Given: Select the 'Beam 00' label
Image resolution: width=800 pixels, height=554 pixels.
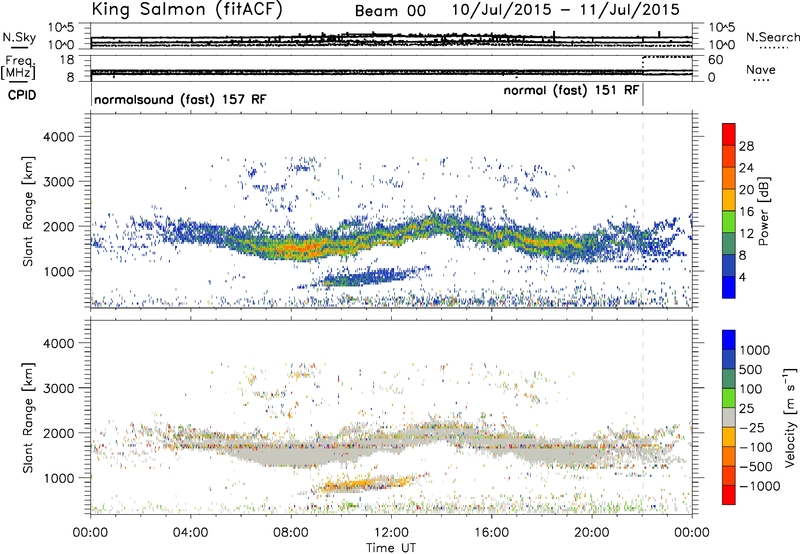Looking at the screenshot, I should [x=390, y=11].
